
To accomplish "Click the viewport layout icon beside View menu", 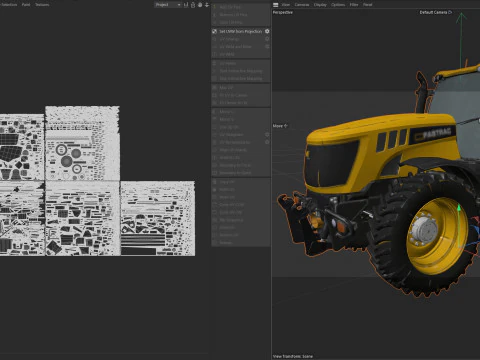I will (276, 5).
